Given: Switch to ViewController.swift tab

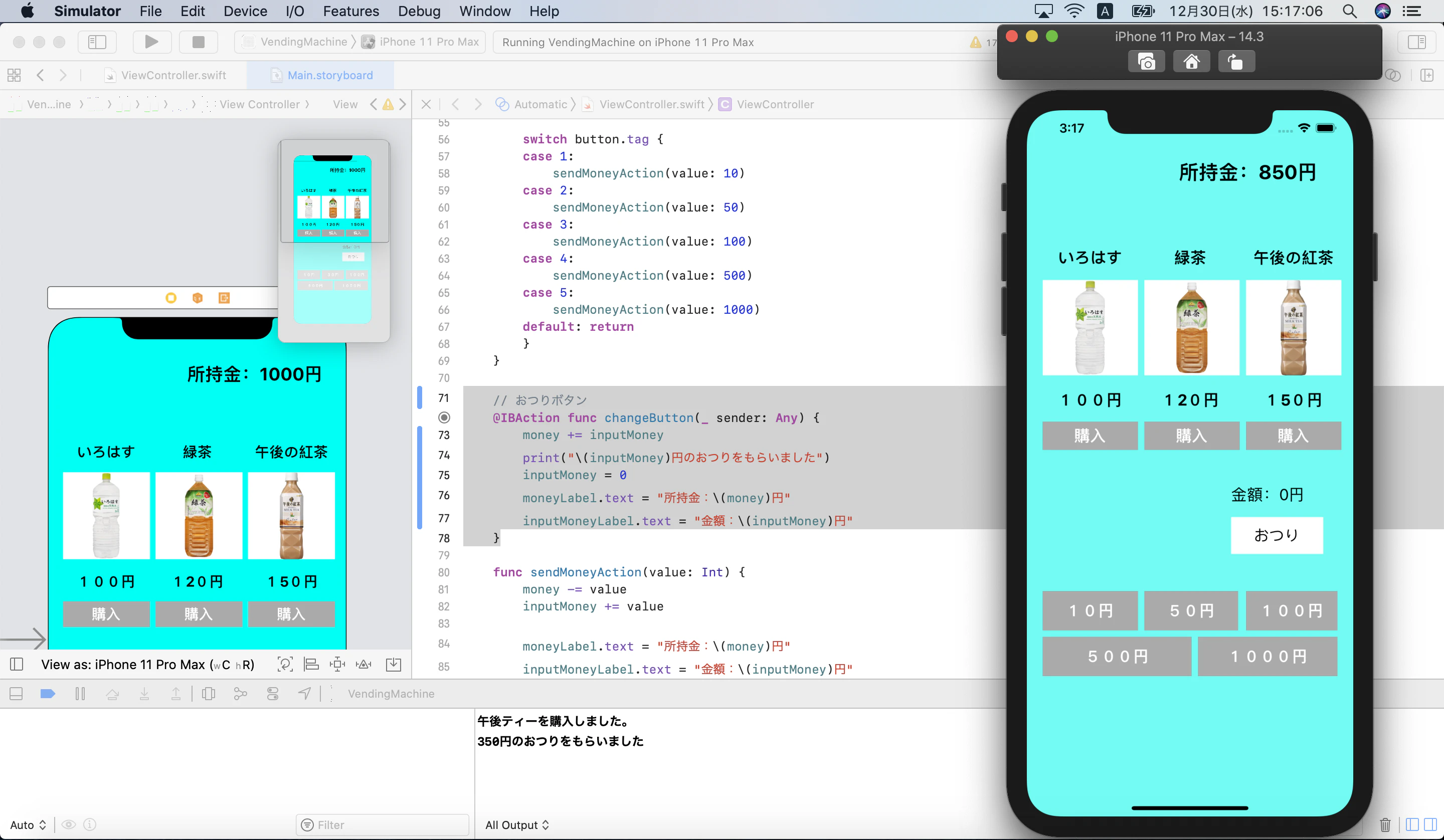Looking at the screenshot, I should tap(166, 75).
